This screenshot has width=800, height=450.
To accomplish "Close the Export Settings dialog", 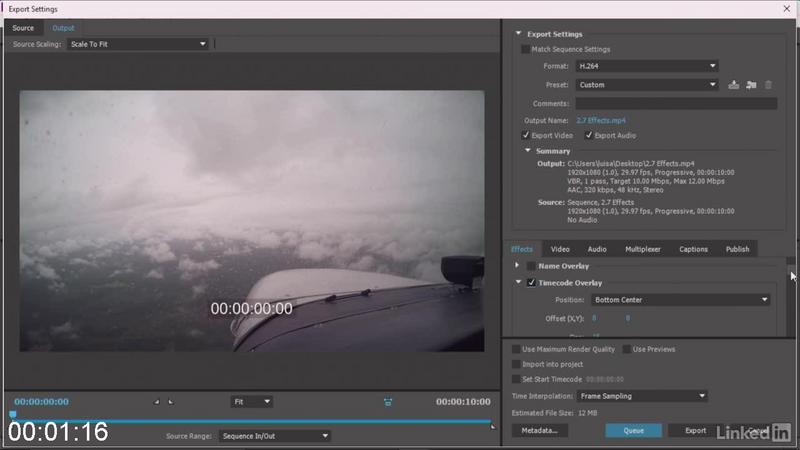I will (786, 9).
